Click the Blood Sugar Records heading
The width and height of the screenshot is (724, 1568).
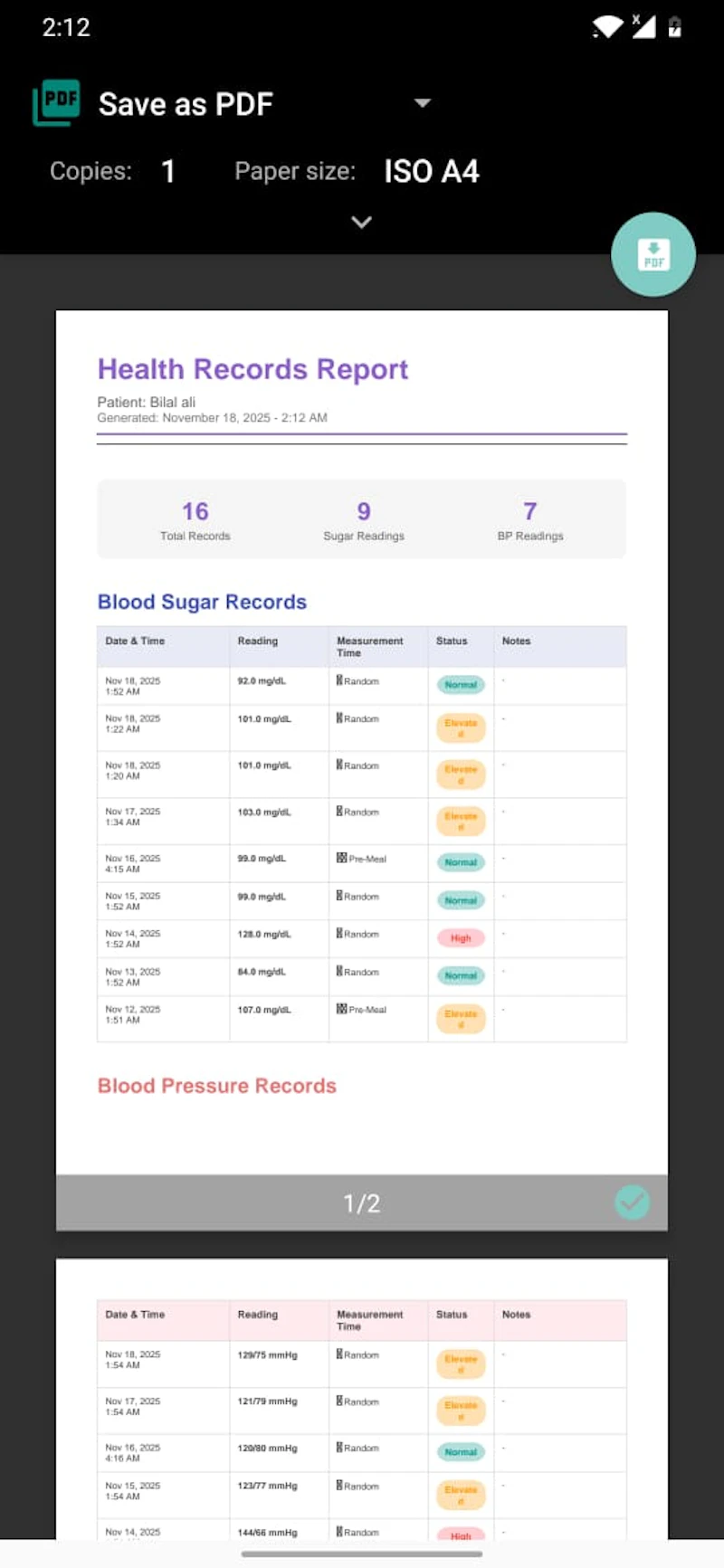(x=202, y=602)
